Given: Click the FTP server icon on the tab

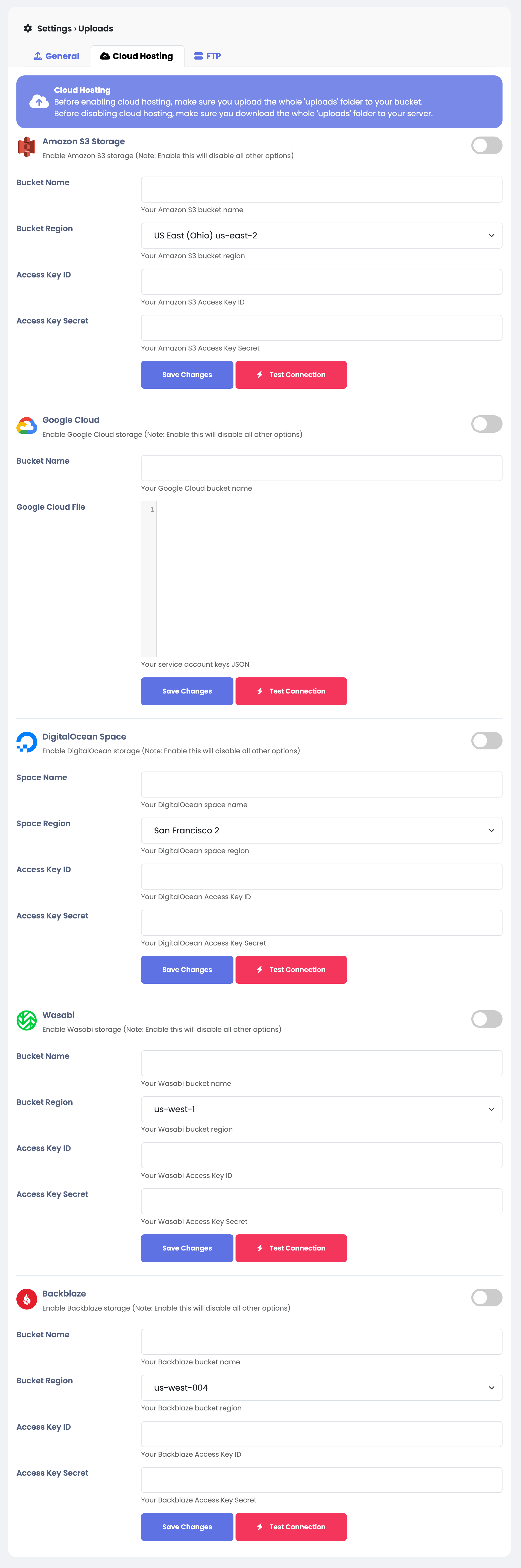Looking at the screenshot, I should coord(198,55).
